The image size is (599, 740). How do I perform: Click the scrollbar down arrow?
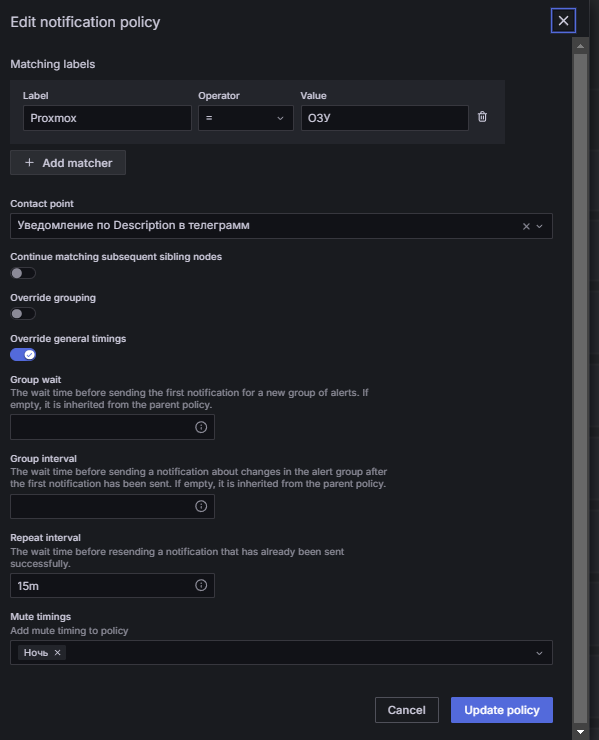[581, 732]
